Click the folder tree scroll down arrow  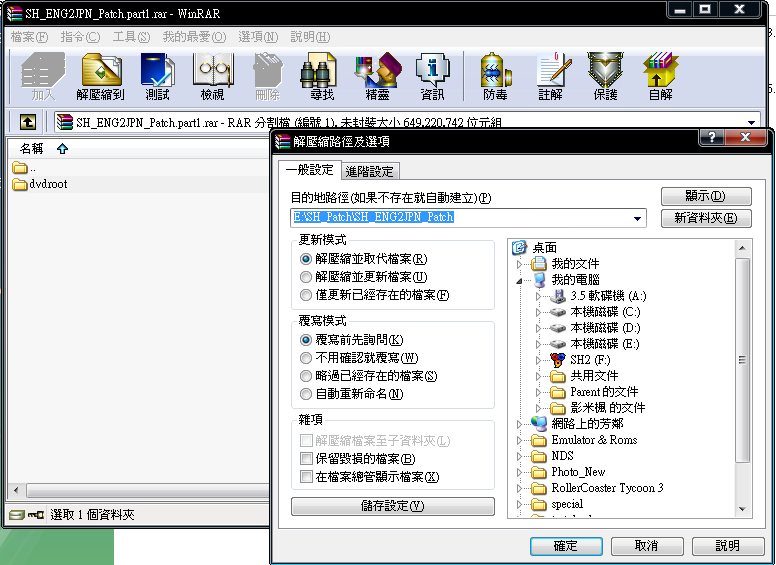pos(742,509)
